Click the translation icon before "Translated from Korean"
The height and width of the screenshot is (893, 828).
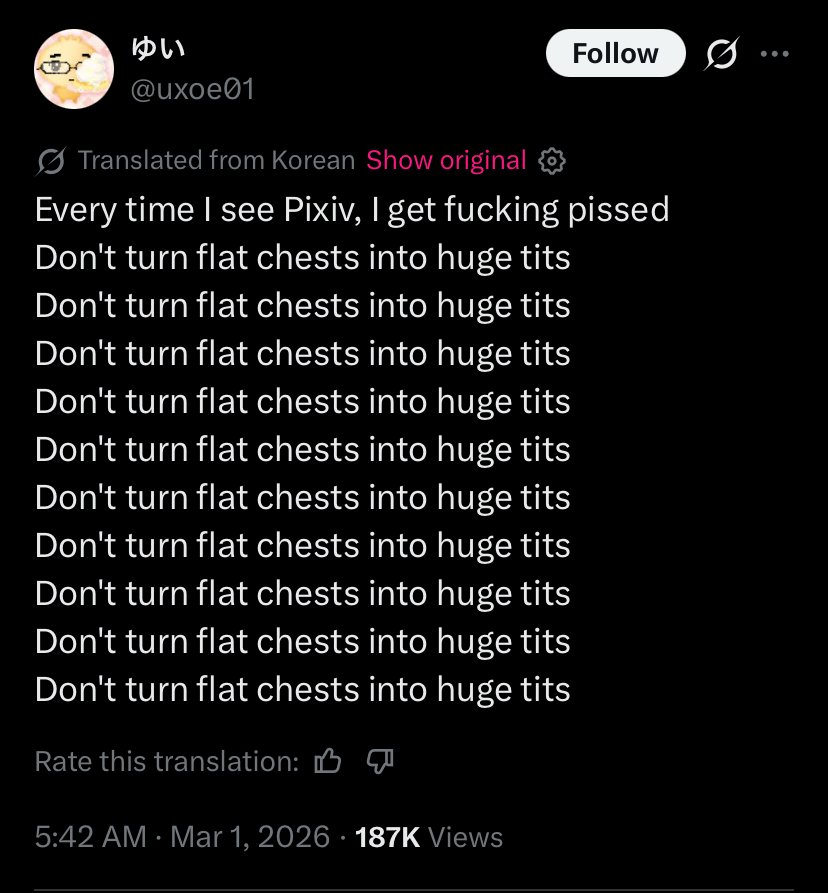point(51,161)
